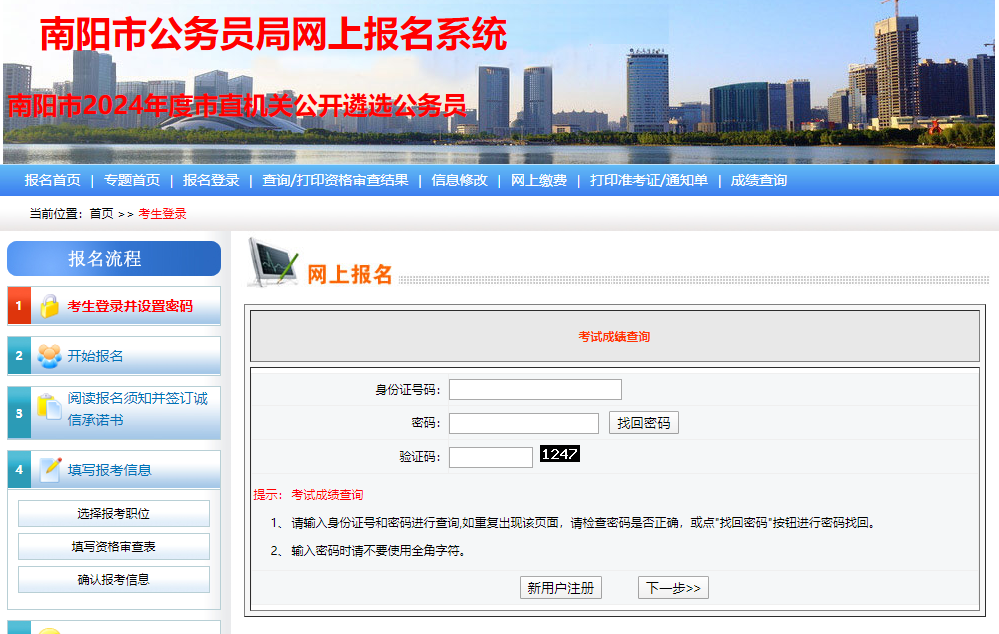This screenshot has height=634, width=999.
Task: Click the 新用户注册 button
Action: click(561, 588)
